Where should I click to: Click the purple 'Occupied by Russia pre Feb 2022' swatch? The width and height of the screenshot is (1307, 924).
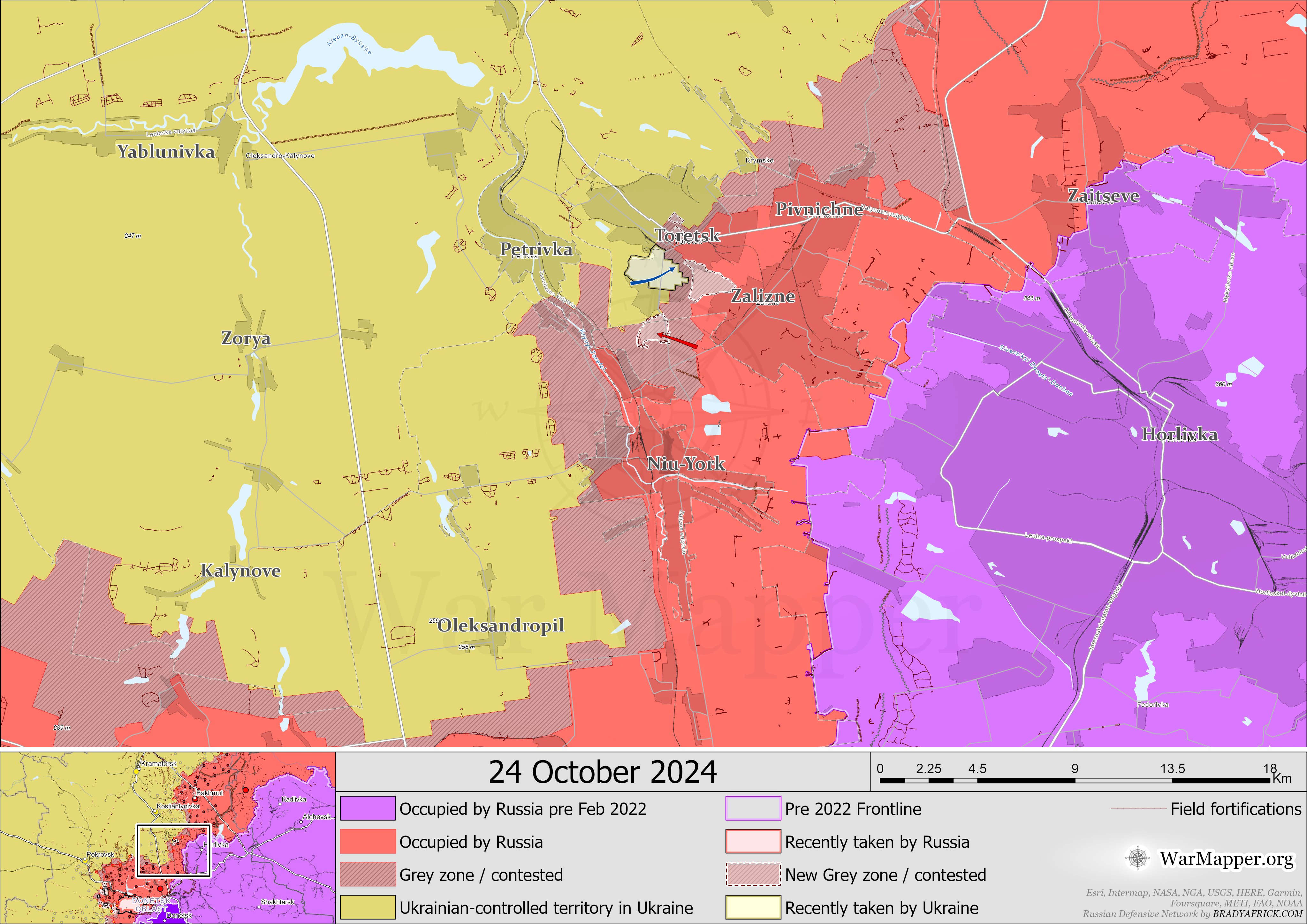pyautogui.click(x=368, y=808)
